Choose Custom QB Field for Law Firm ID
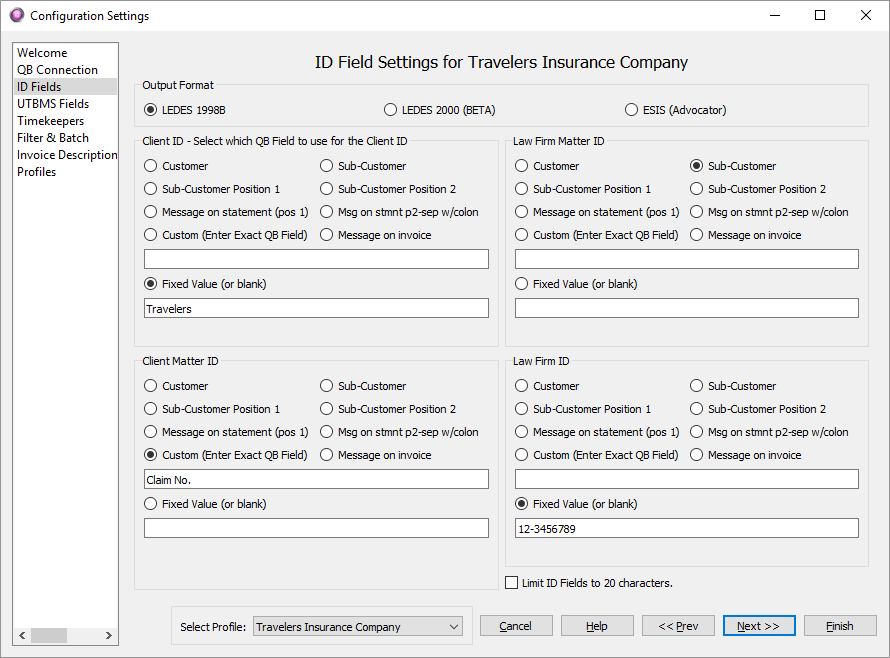 (597, 455)
